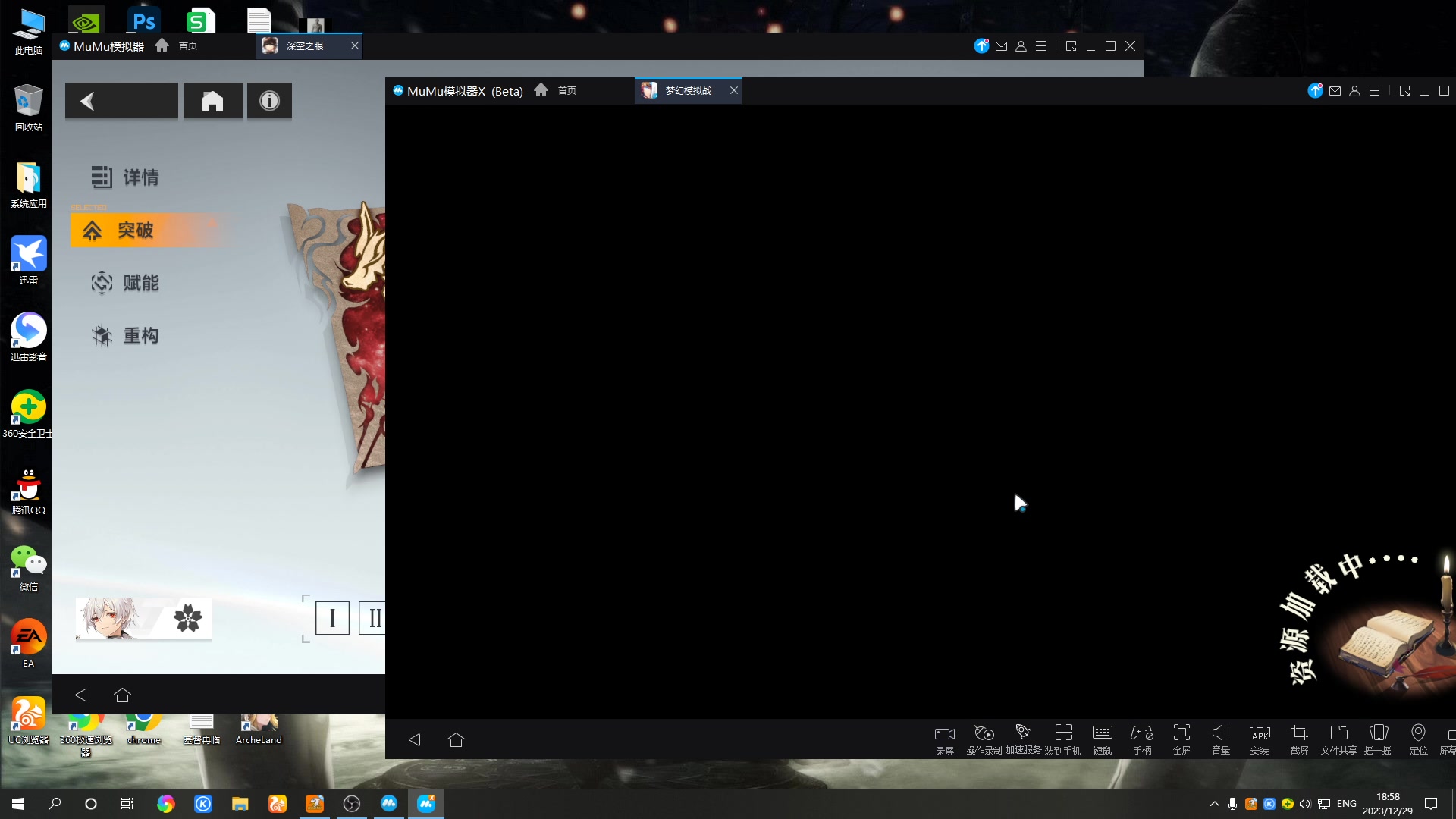This screenshot has width=1456, height=819.
Task: Start 操作录制 macro recording
Action: click(984, 738)
